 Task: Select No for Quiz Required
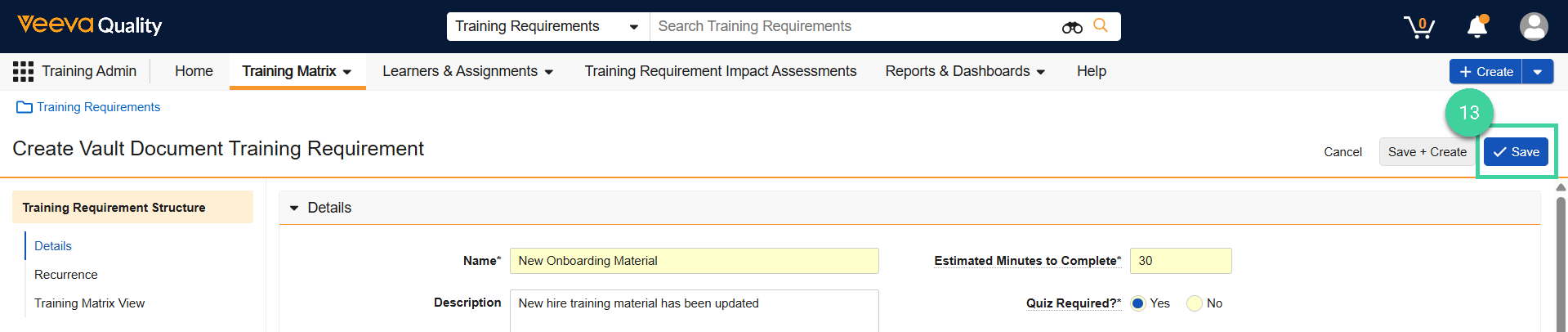pos(1195,303)
